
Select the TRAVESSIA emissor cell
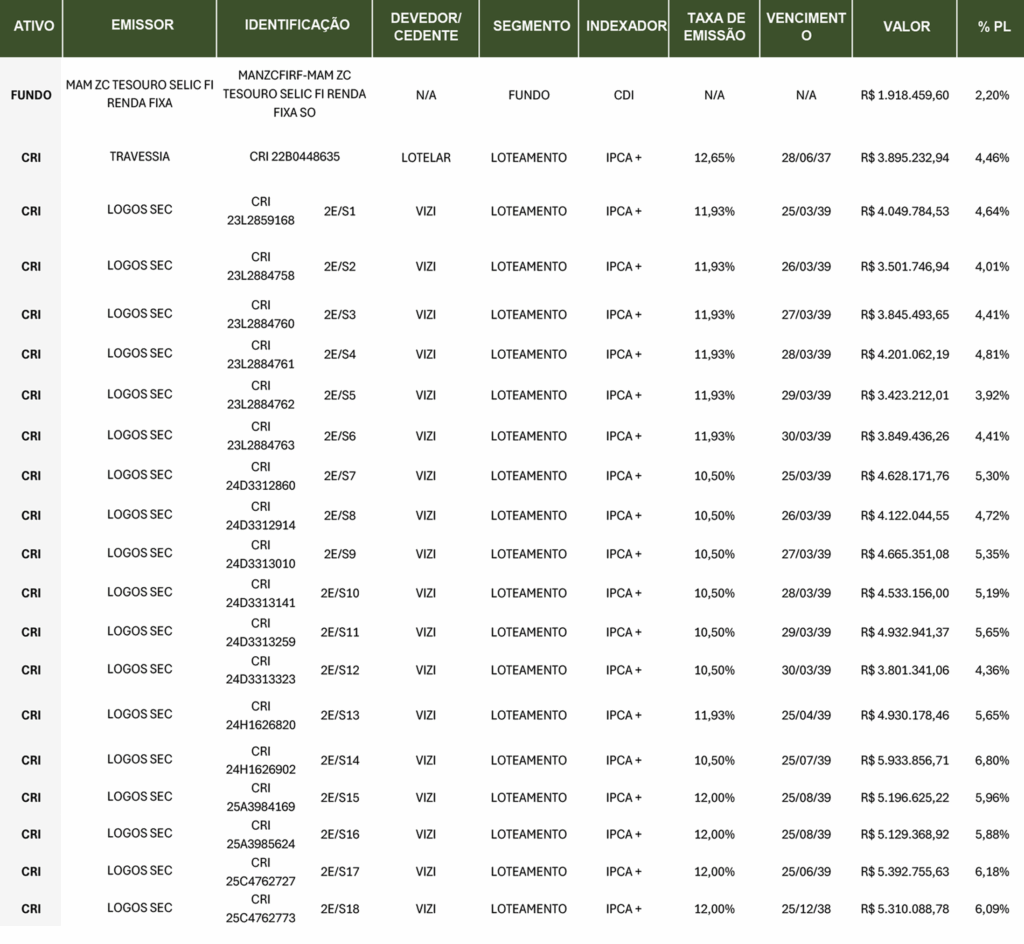(x=139, y=157)
